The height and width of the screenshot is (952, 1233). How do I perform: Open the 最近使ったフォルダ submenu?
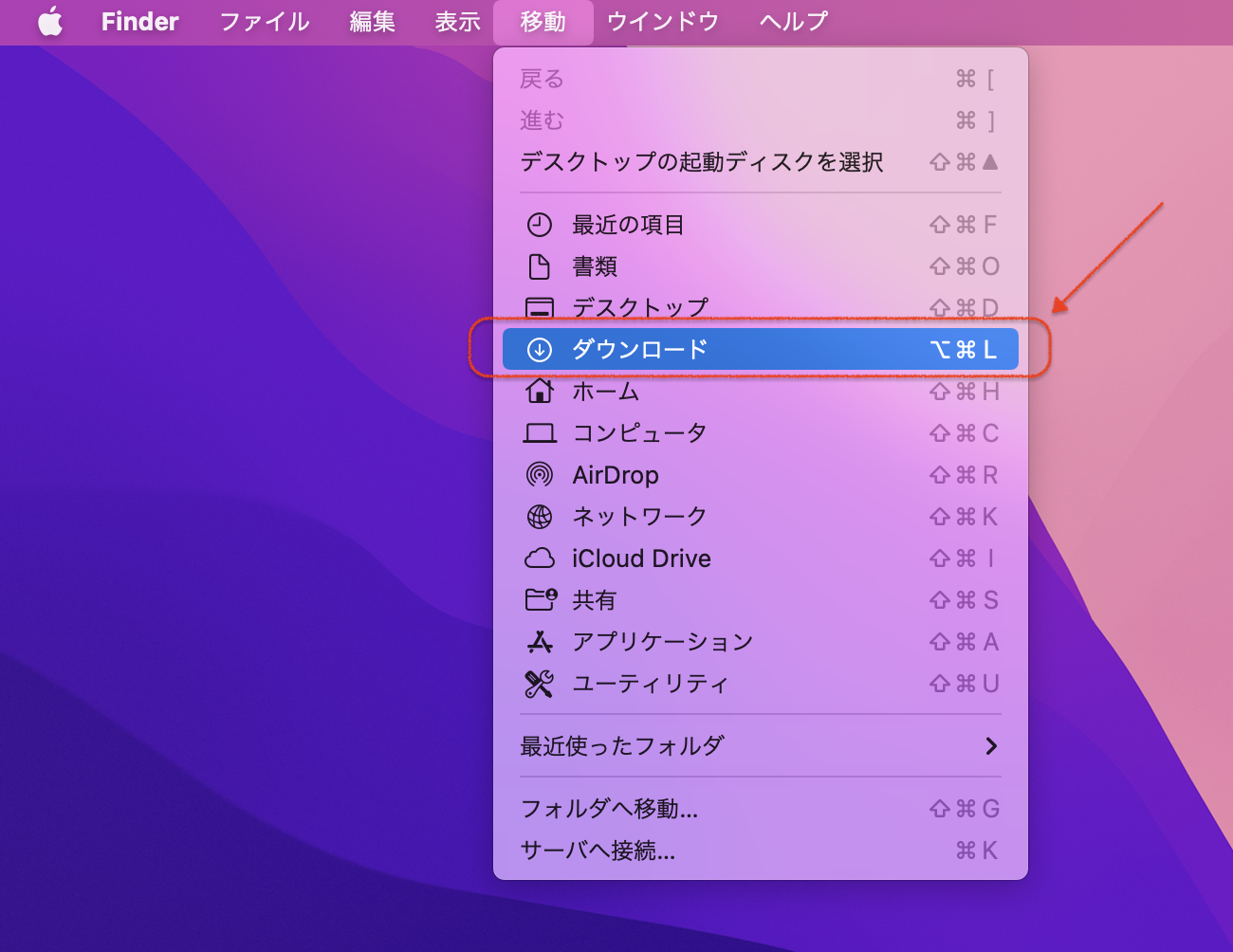click(760, 746)
